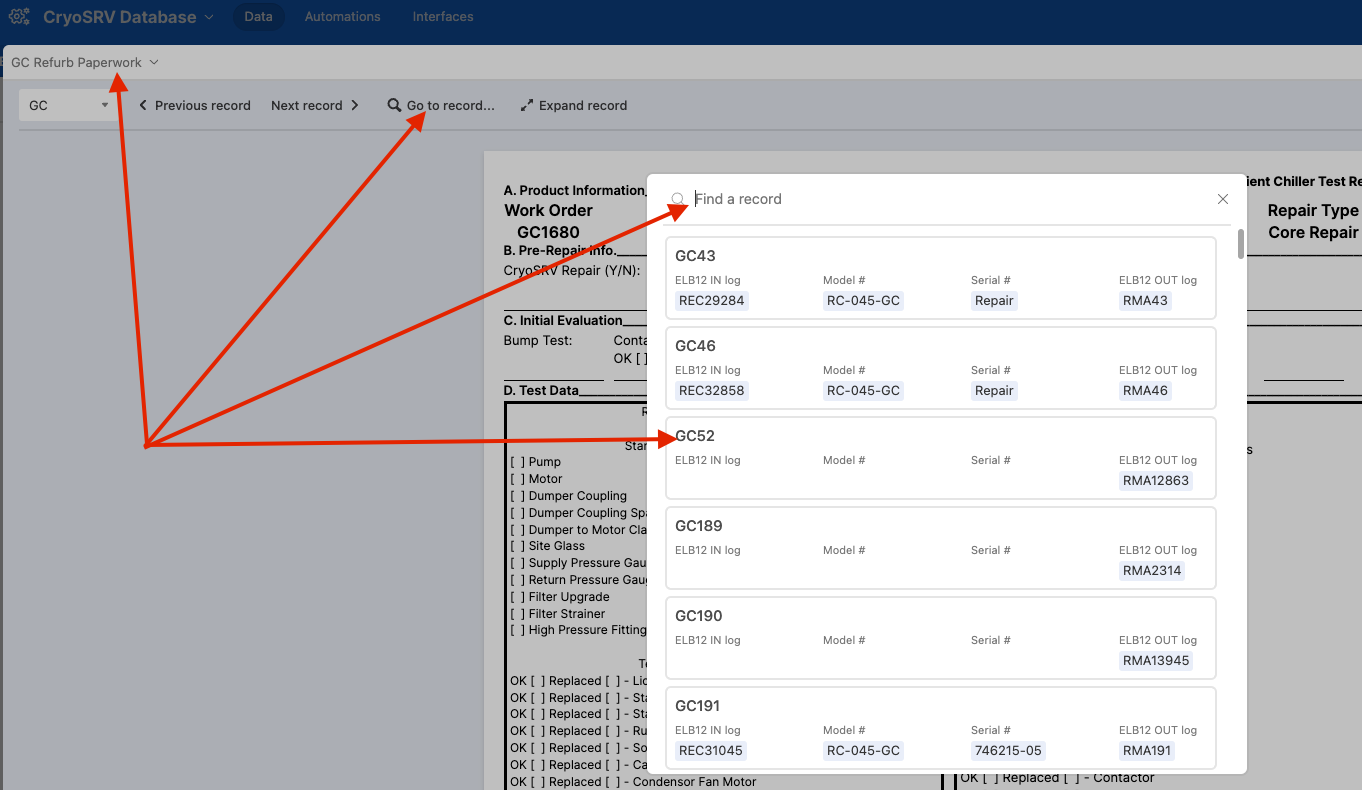Select the GC46 record card
Viewport: 1362px width, 790px height.
[940, 368]
